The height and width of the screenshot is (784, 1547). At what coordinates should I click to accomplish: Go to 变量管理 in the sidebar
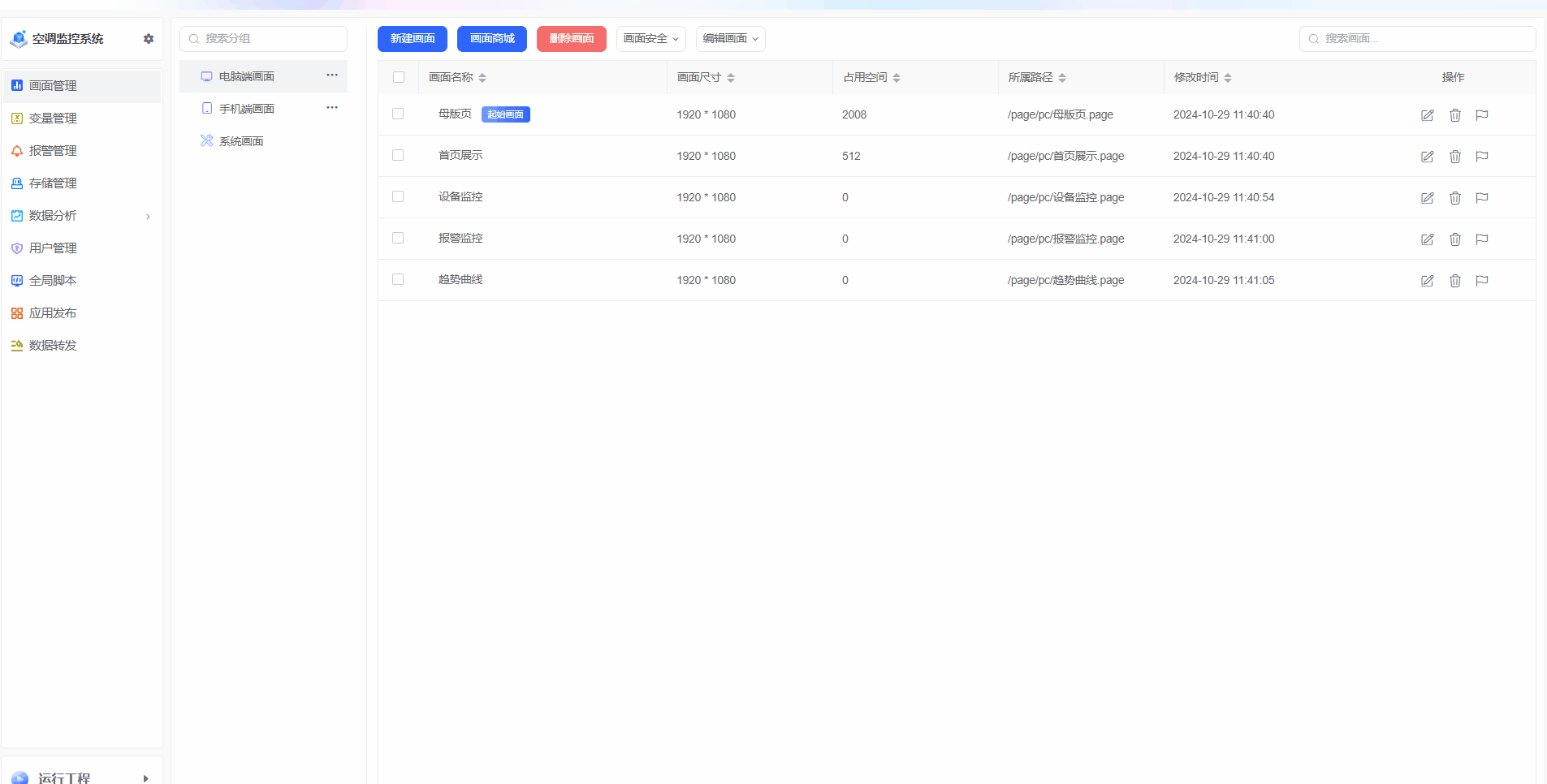click(x=53, y=118)
